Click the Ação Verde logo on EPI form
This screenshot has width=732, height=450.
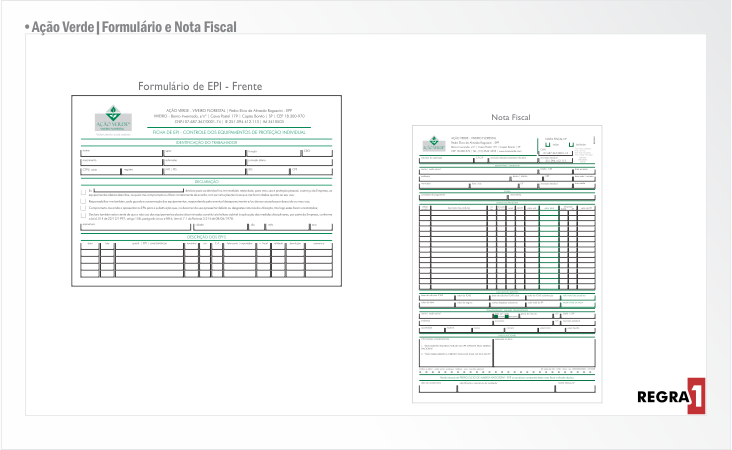(x=113, y=118)
